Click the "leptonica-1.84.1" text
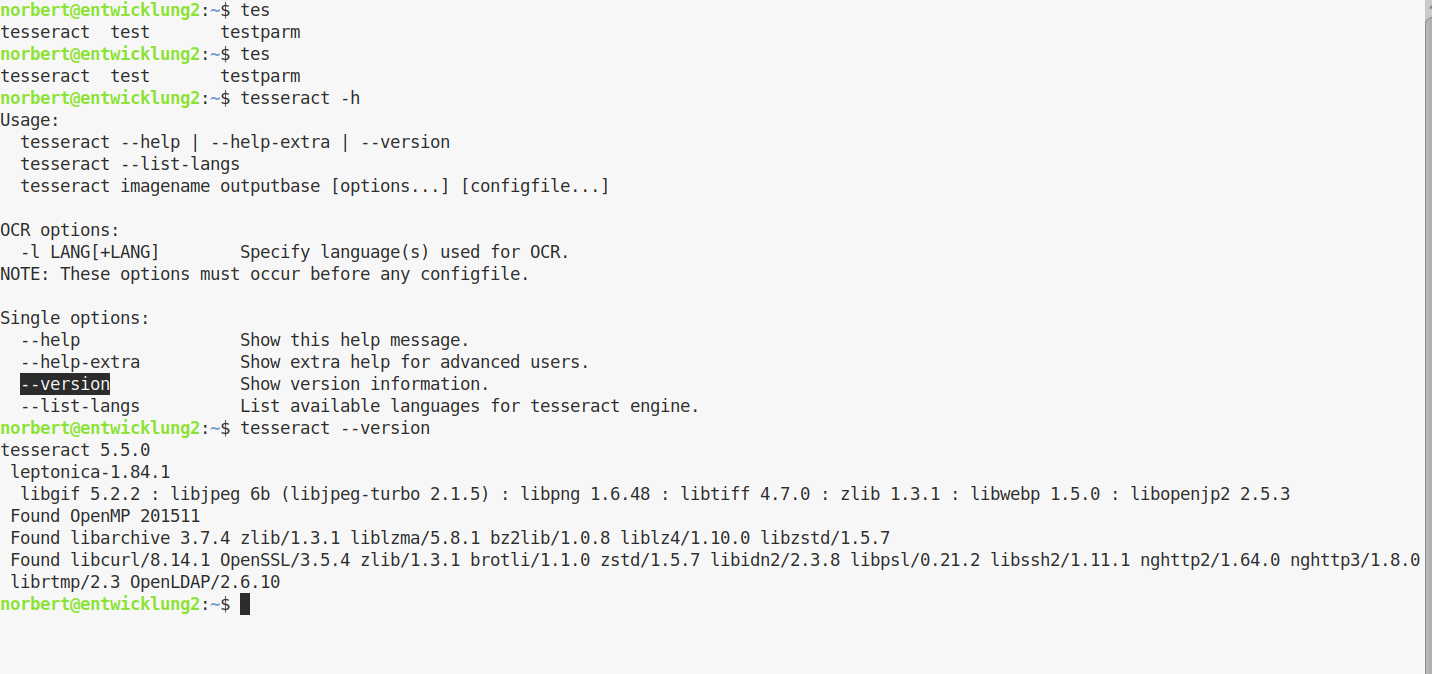The width and height of the screenshot is (1432, 674). pyautogui.click(x=90, y=472)
